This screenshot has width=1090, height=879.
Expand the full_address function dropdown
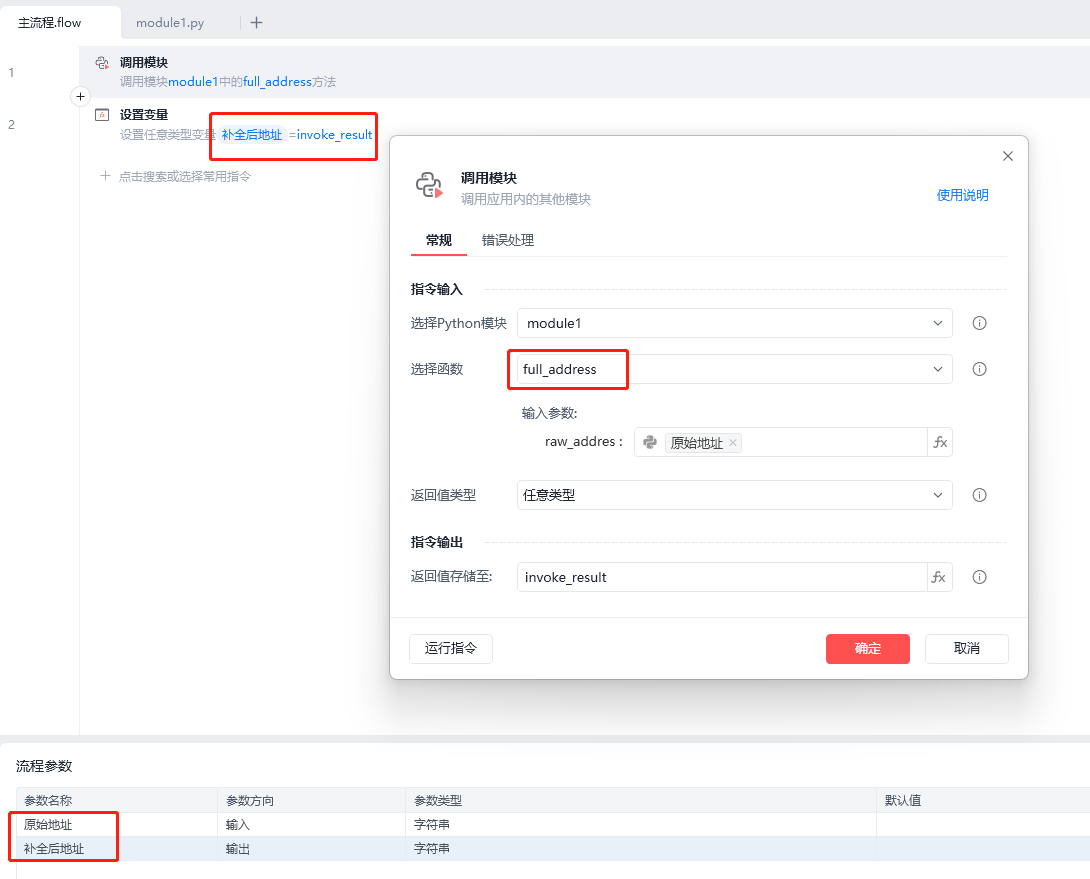(938, 369)
